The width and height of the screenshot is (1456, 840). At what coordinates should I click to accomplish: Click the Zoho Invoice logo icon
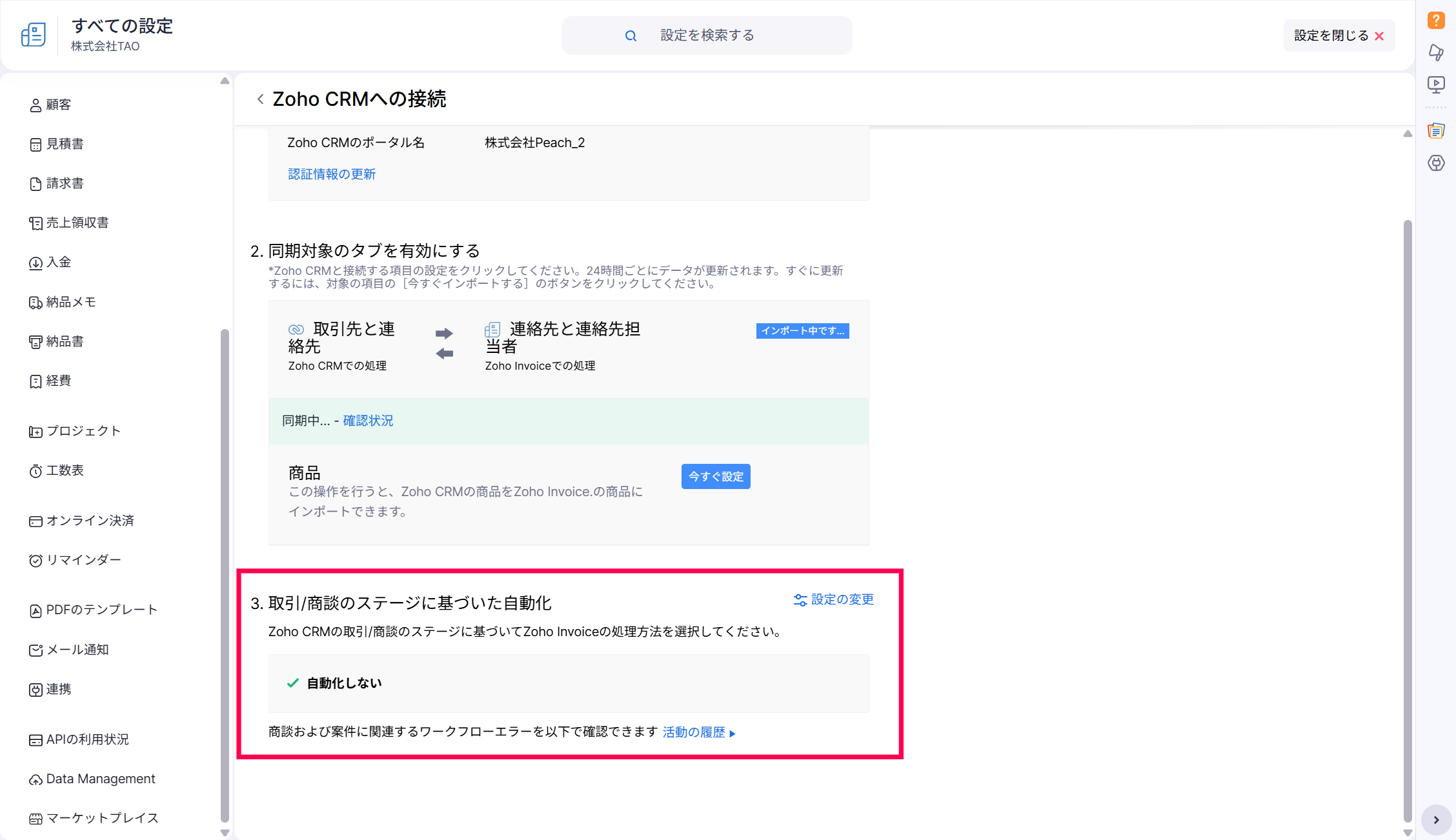pos(33,35)
